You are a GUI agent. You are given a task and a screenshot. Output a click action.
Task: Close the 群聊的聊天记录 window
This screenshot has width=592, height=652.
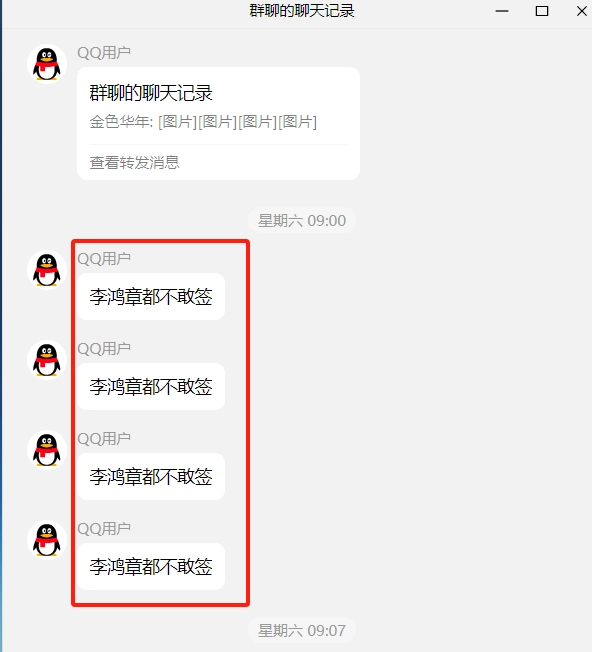tap(582, 11)
